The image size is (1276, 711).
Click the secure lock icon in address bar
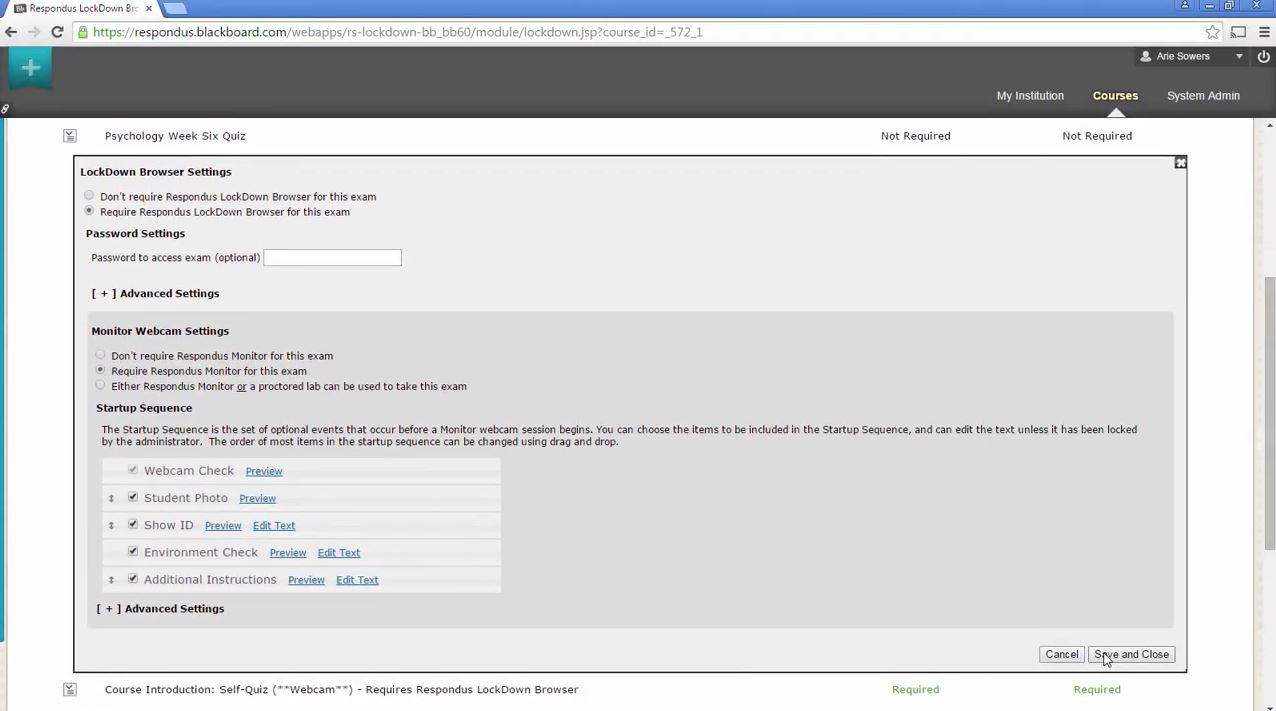pos(82,32)
